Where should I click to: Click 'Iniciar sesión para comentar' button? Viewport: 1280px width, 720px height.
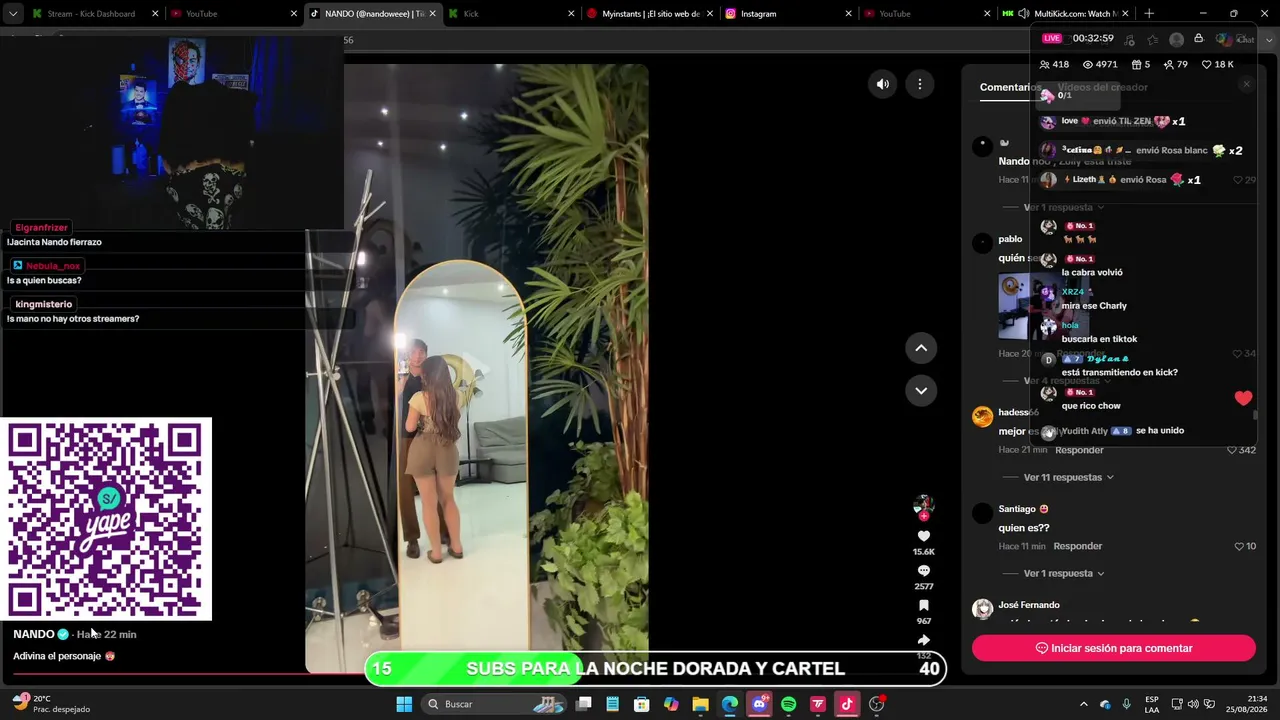click(1114, 648)
